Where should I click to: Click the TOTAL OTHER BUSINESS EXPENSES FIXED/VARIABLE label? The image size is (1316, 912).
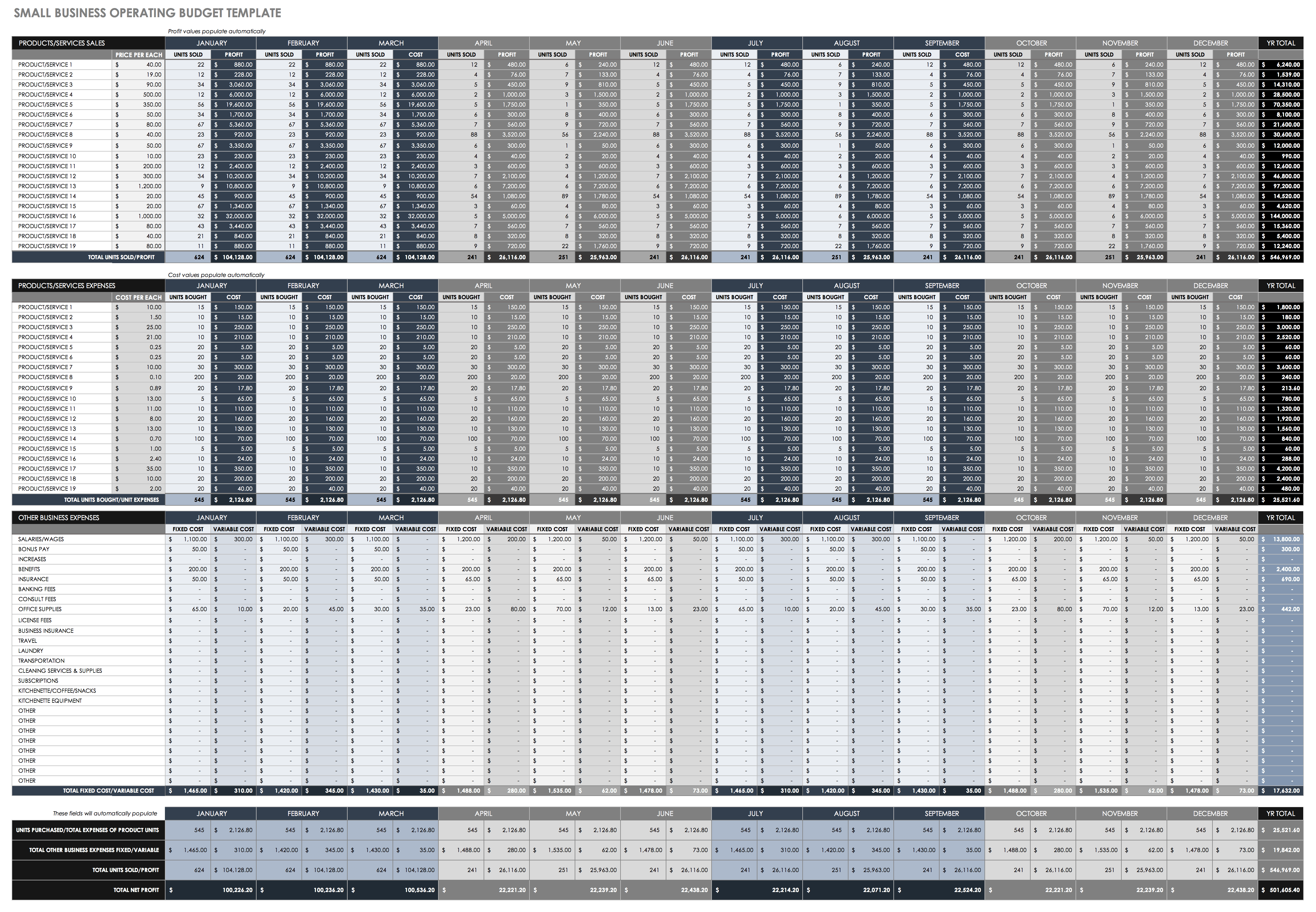pyautogui.click(x=89, y=850)
